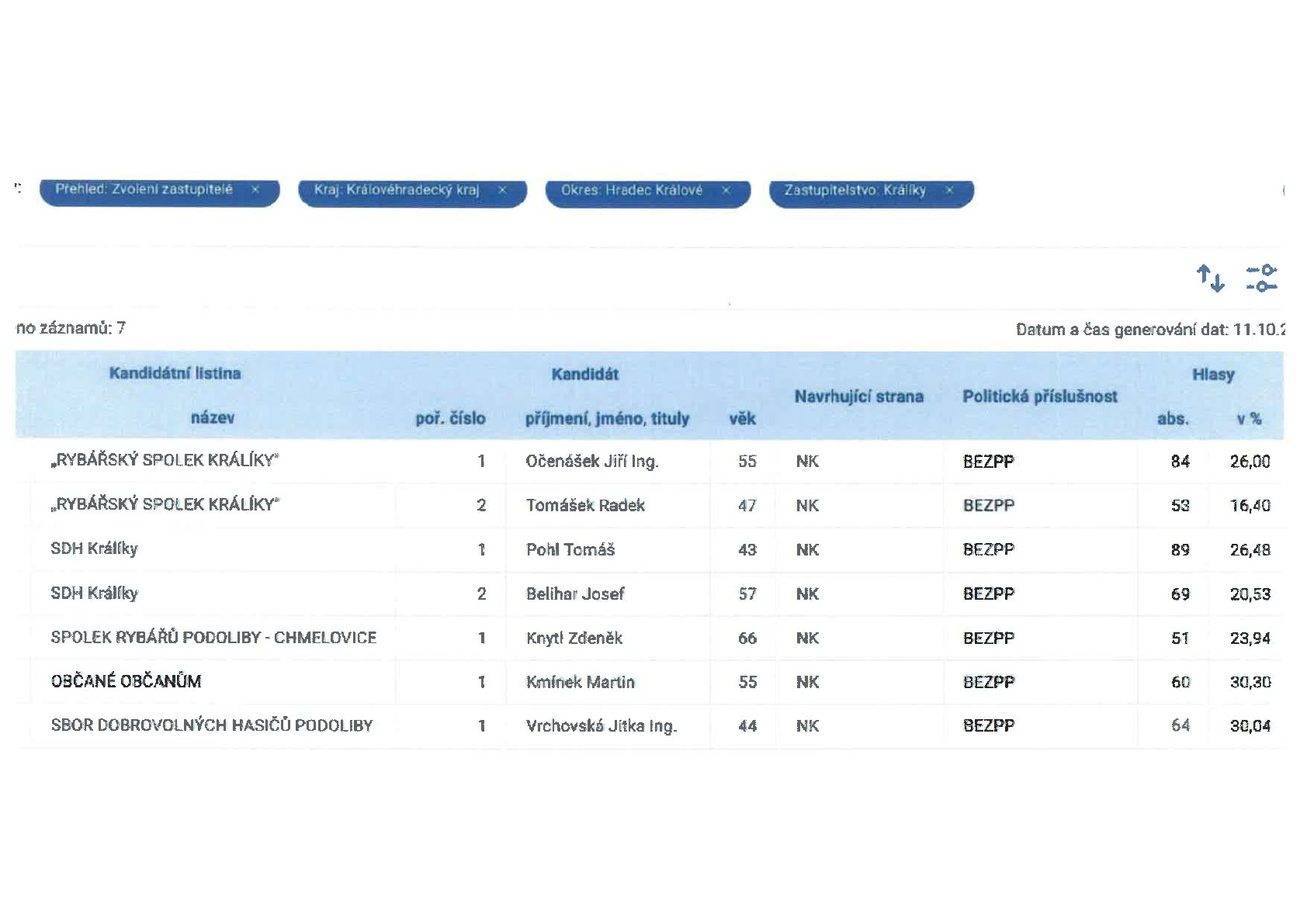Sort by 'věk' column header
Image resolution: width=1307 pixels, height=924 pixels.
tap(742, 418)
